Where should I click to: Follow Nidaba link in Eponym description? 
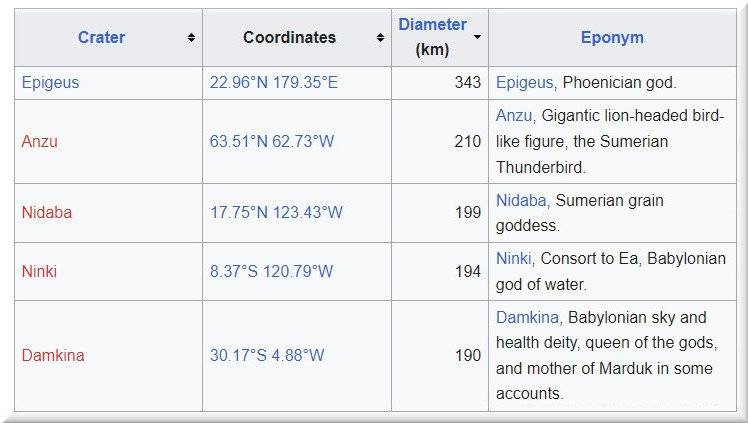click(x=521, y=201)
